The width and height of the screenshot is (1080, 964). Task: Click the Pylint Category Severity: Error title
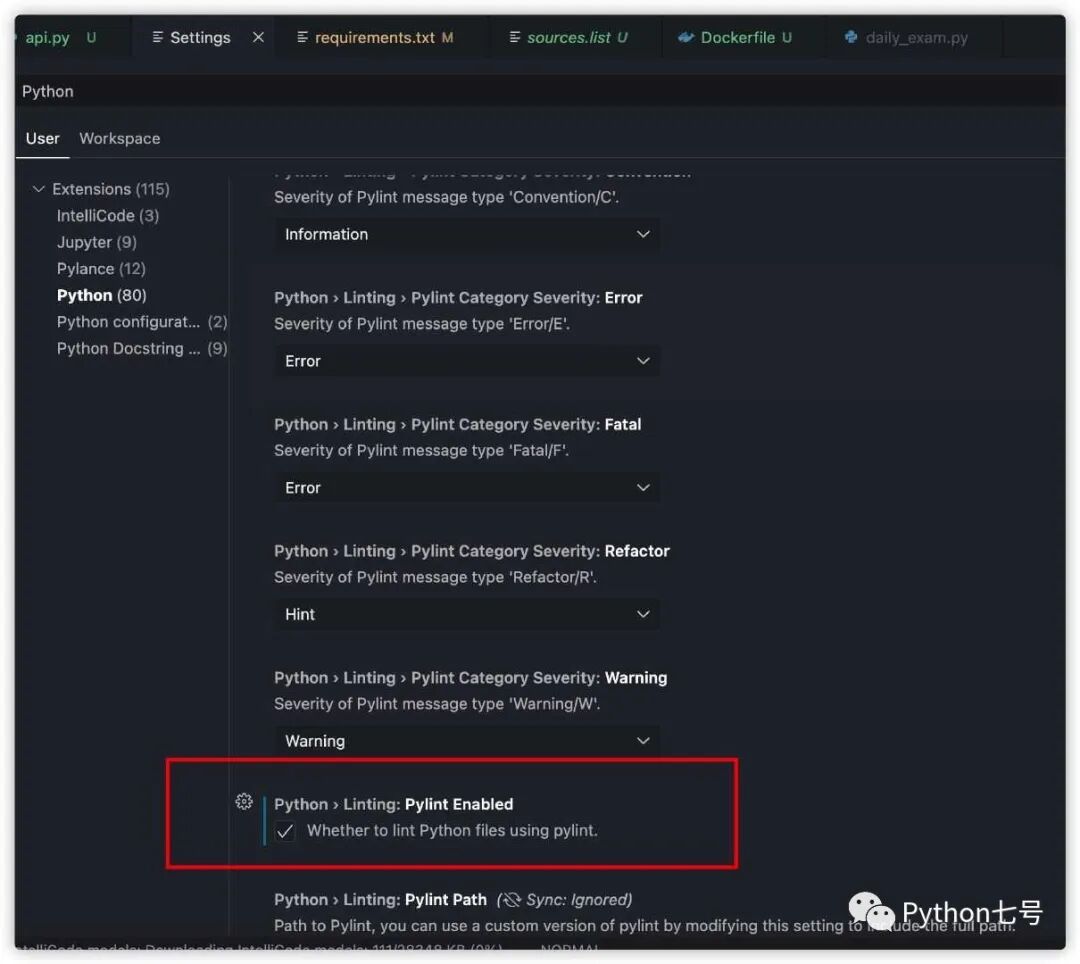[x=458, y=298]
